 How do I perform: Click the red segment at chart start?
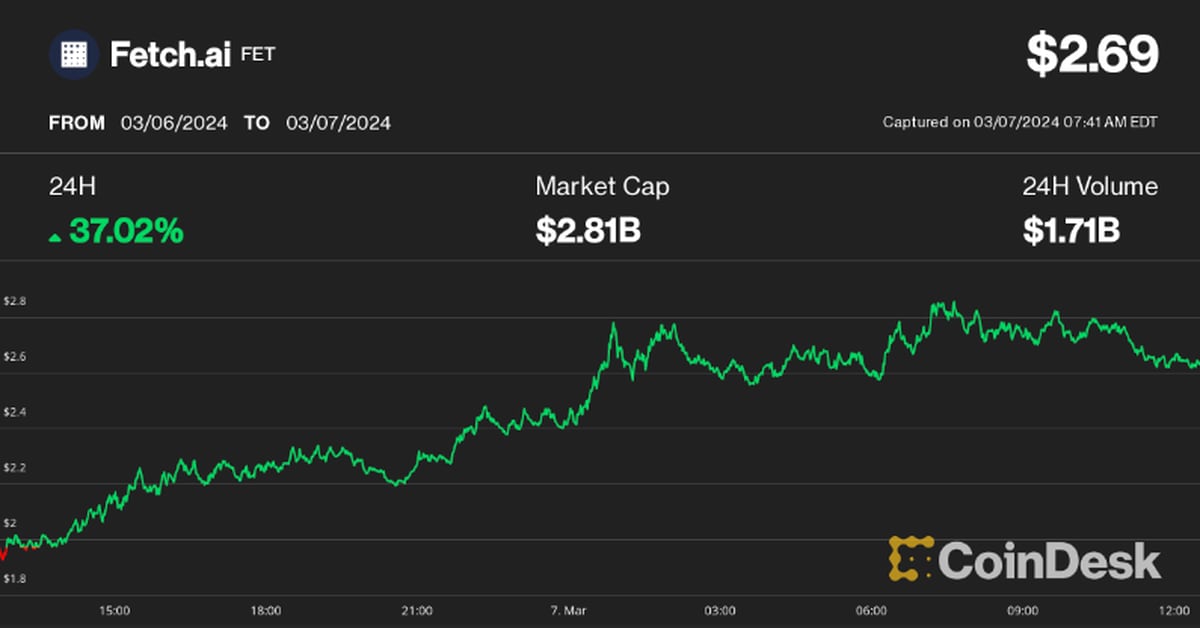point(6,548)
